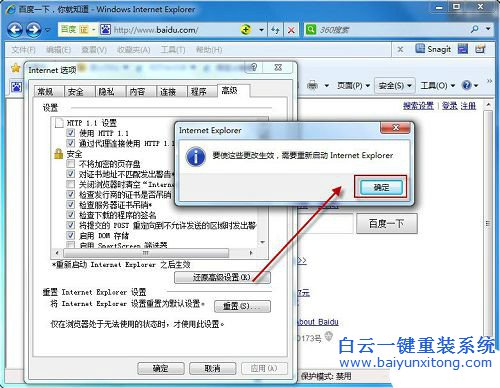Click 确定 in Internet Explorer message box
Viewport: 500px width, 388px height.
pos(381,187)
